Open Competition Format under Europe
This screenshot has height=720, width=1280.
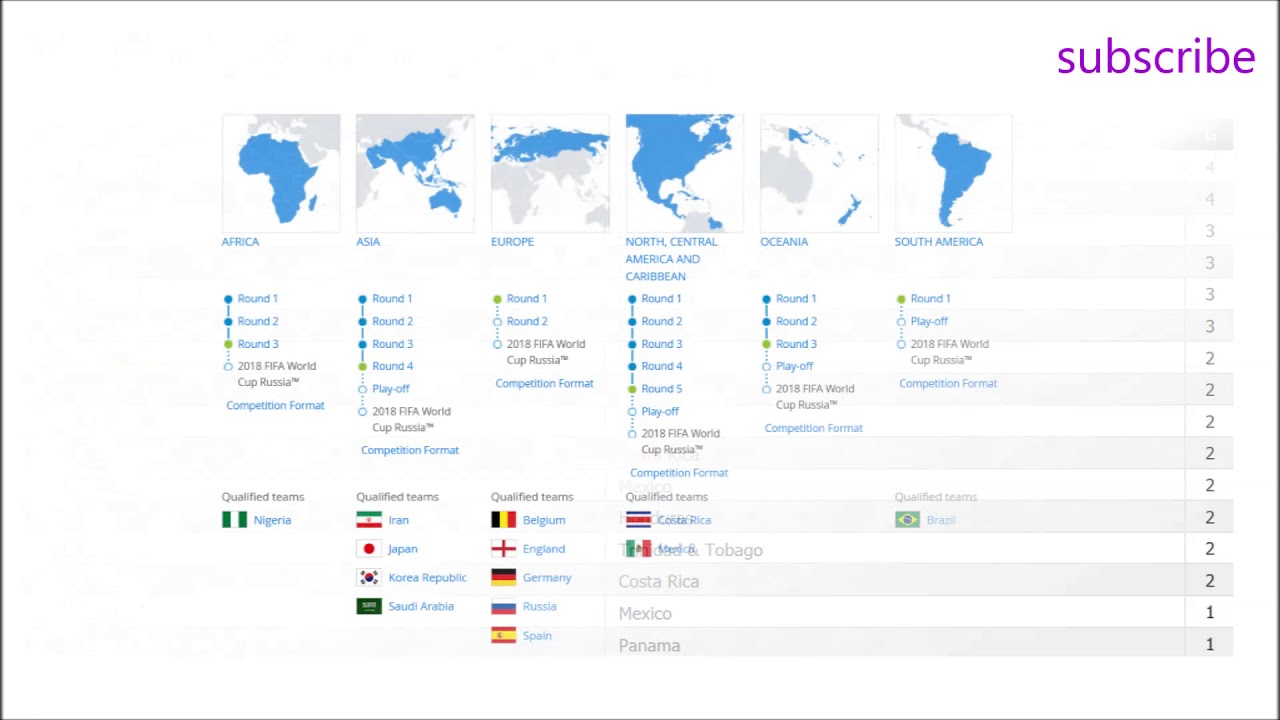pyautogui.click(x=544, y=384)
